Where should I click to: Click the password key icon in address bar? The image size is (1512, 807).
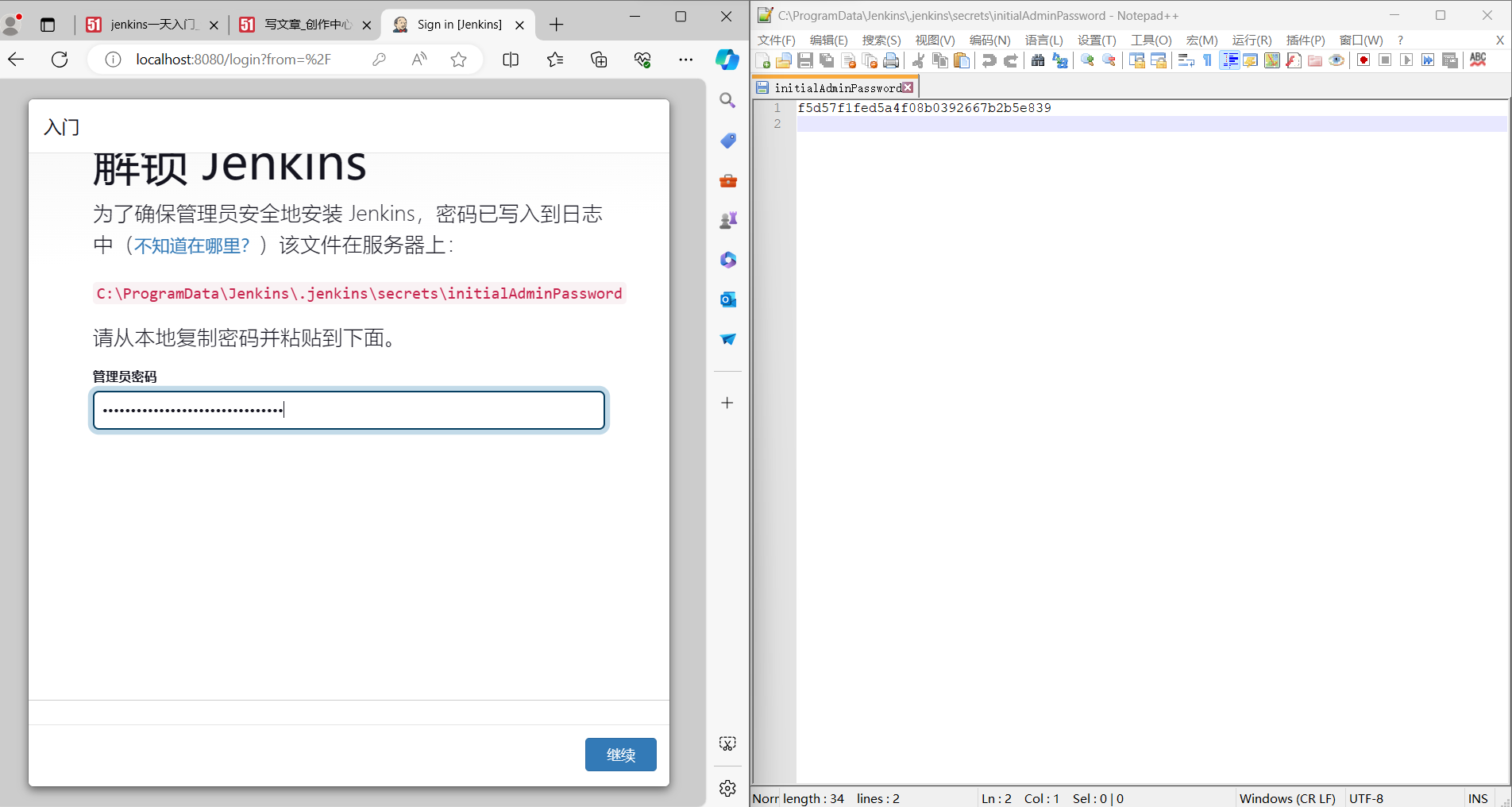pyautogui.click(x=379, y=60)
